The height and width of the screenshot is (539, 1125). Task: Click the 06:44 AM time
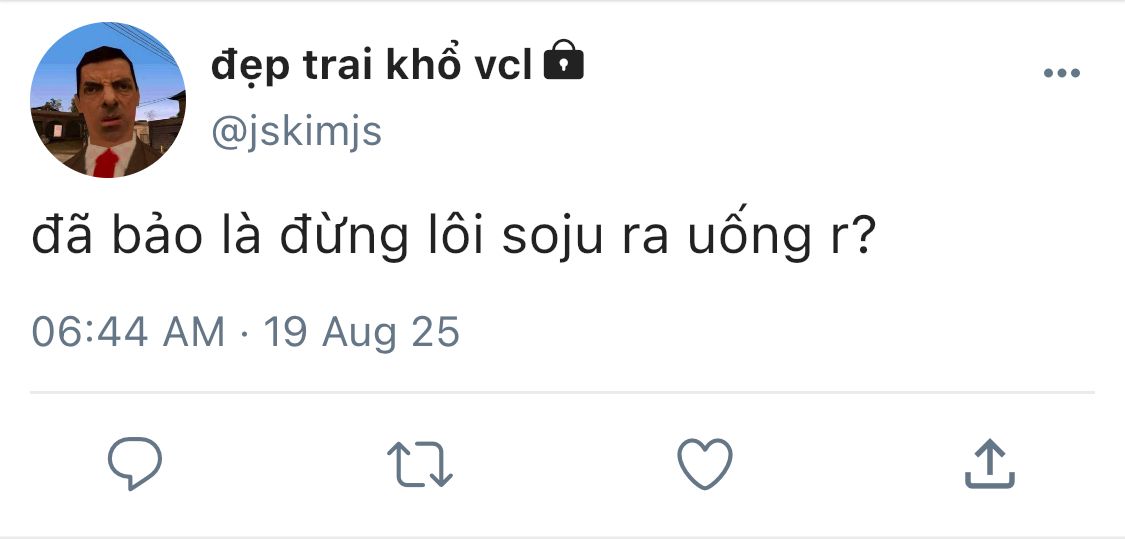pyautogui.click(x=128, y=331)
